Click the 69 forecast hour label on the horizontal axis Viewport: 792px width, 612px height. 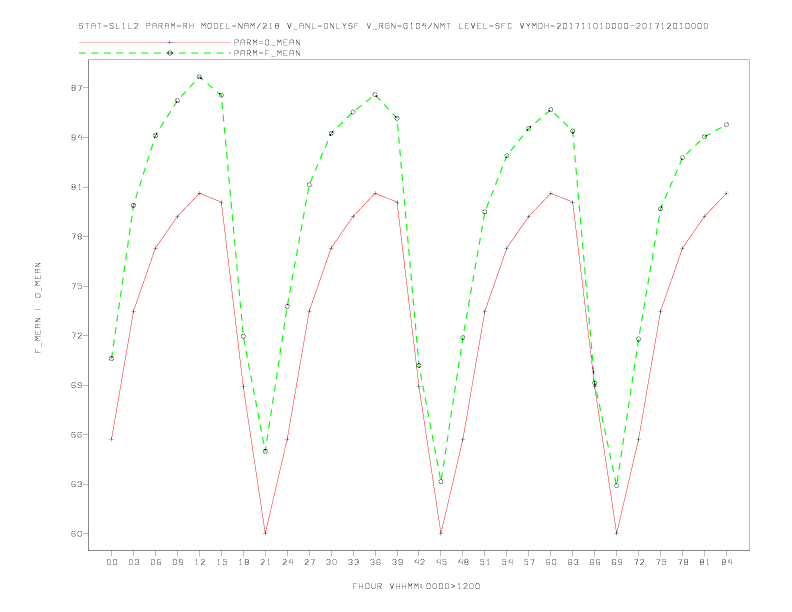[x=617, y=562]
